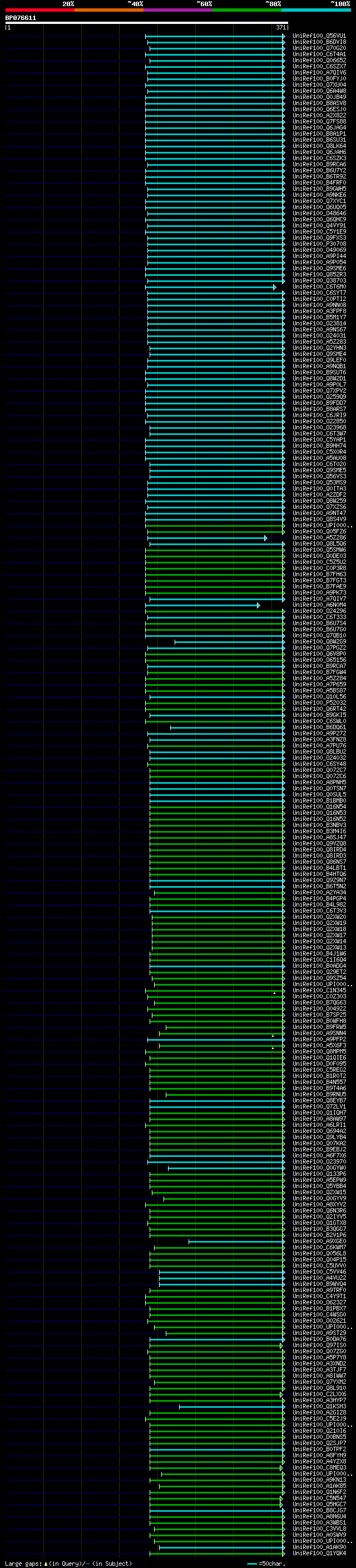Click label UniRef100_A7QIV6
356x1568 pixels.
[319, 72]
